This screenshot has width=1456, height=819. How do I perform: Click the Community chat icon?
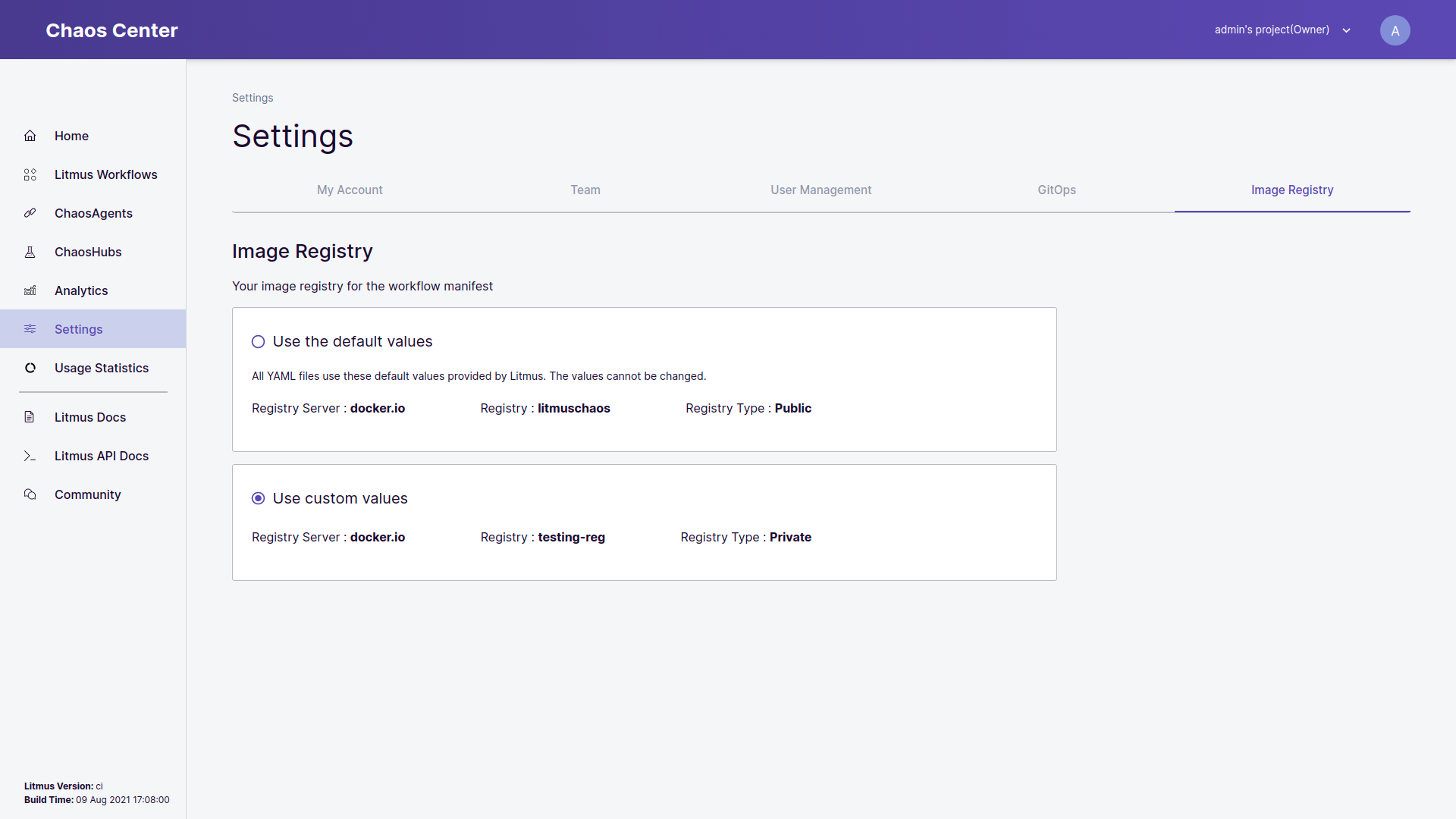click(x=30, y=494)
